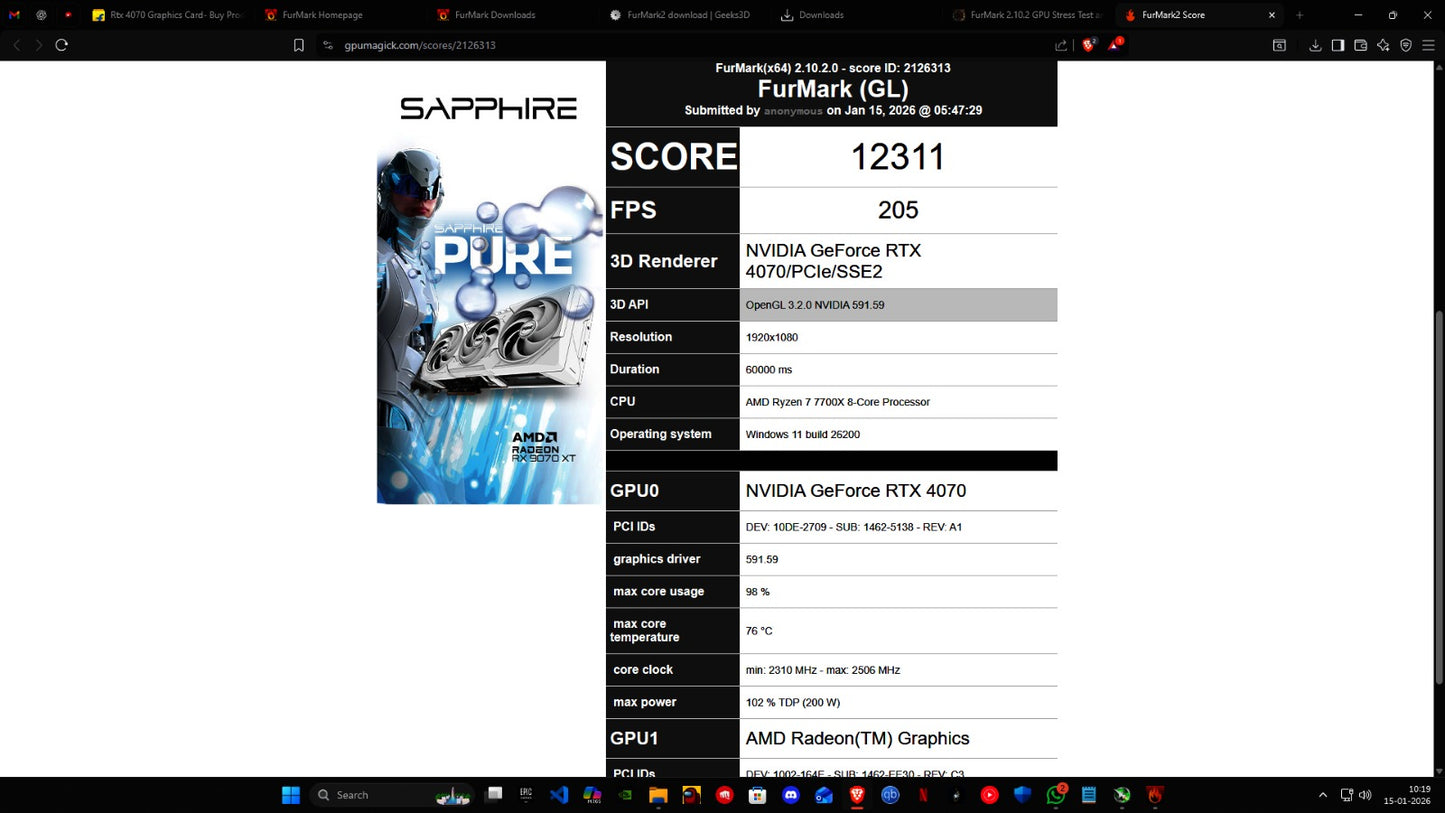The height and width of the screenshot is (813, 1445).
Task: Open Discord from the taskbar
Action: (x=791, y=795)
